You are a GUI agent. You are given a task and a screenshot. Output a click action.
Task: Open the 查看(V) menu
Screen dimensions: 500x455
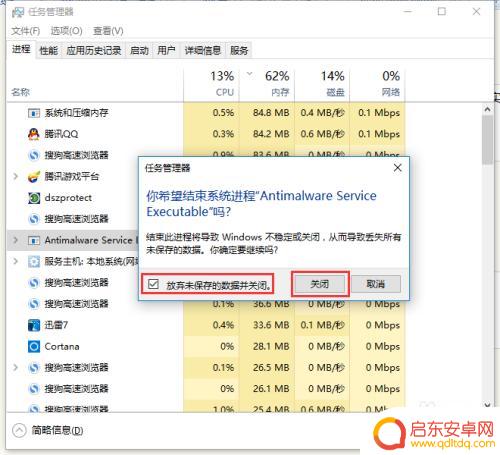click(108, 31)
